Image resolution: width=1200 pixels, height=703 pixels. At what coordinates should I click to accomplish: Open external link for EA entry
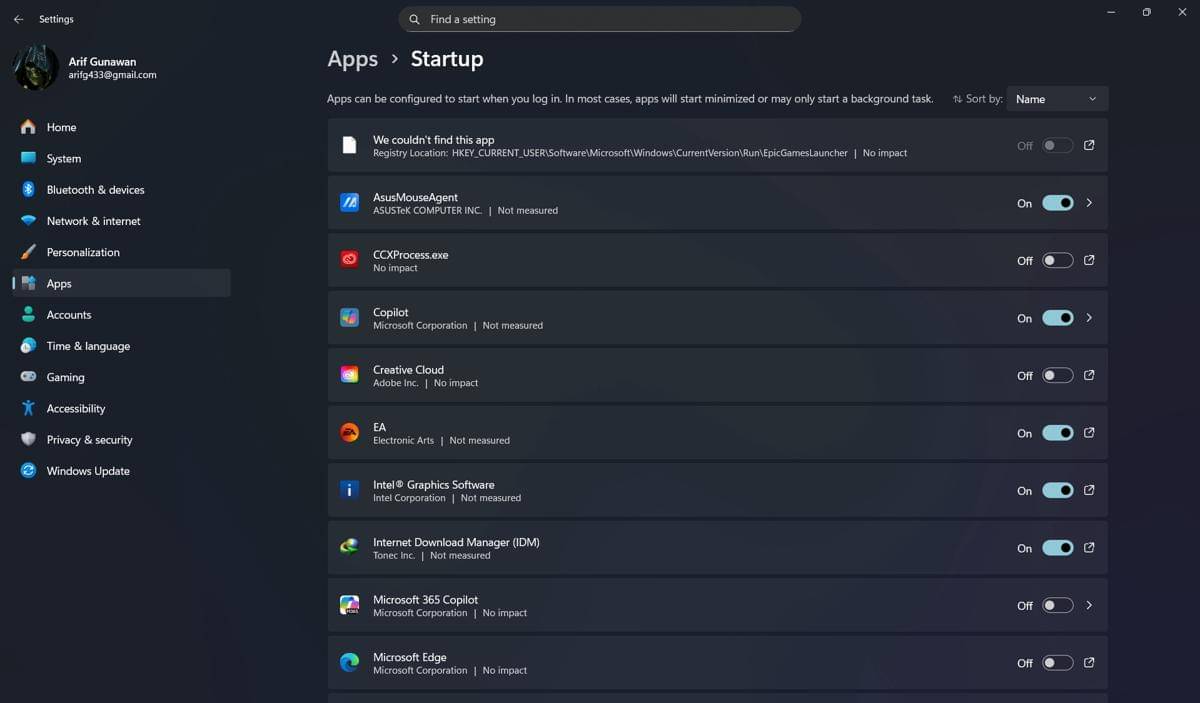(1089, 433)
